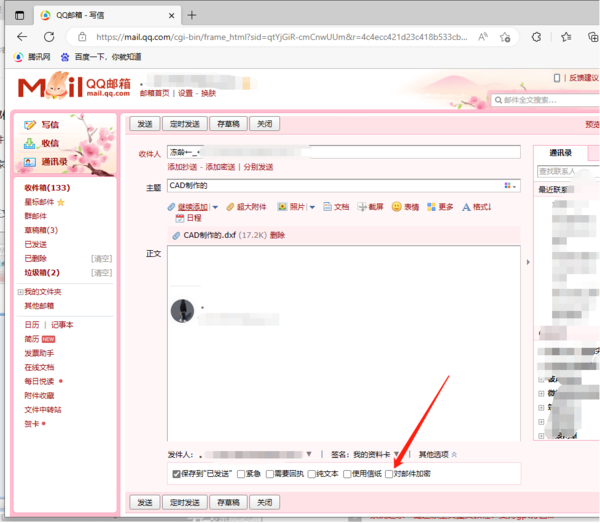
Task: Click 写信 compose icon in sidebar
Action: tap(30, 125)
